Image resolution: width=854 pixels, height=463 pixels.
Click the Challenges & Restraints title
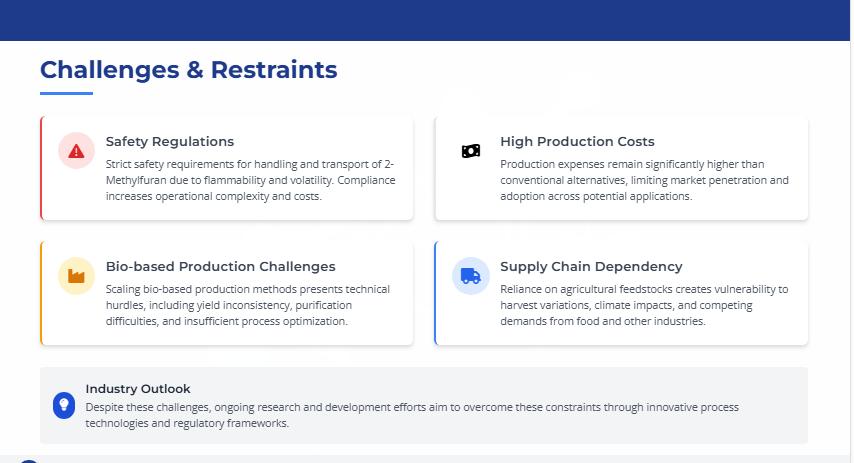point(188,70)
